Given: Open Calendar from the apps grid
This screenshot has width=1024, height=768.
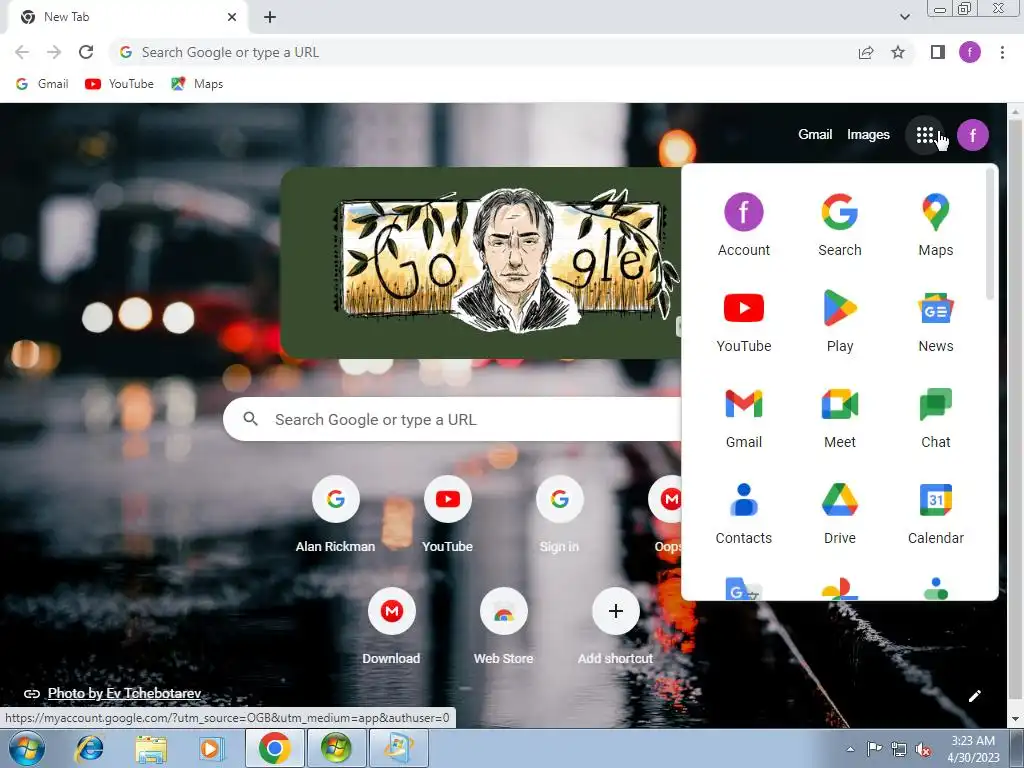Looking at the screenshot, I should pyautogui.click(x=935, y=512).
